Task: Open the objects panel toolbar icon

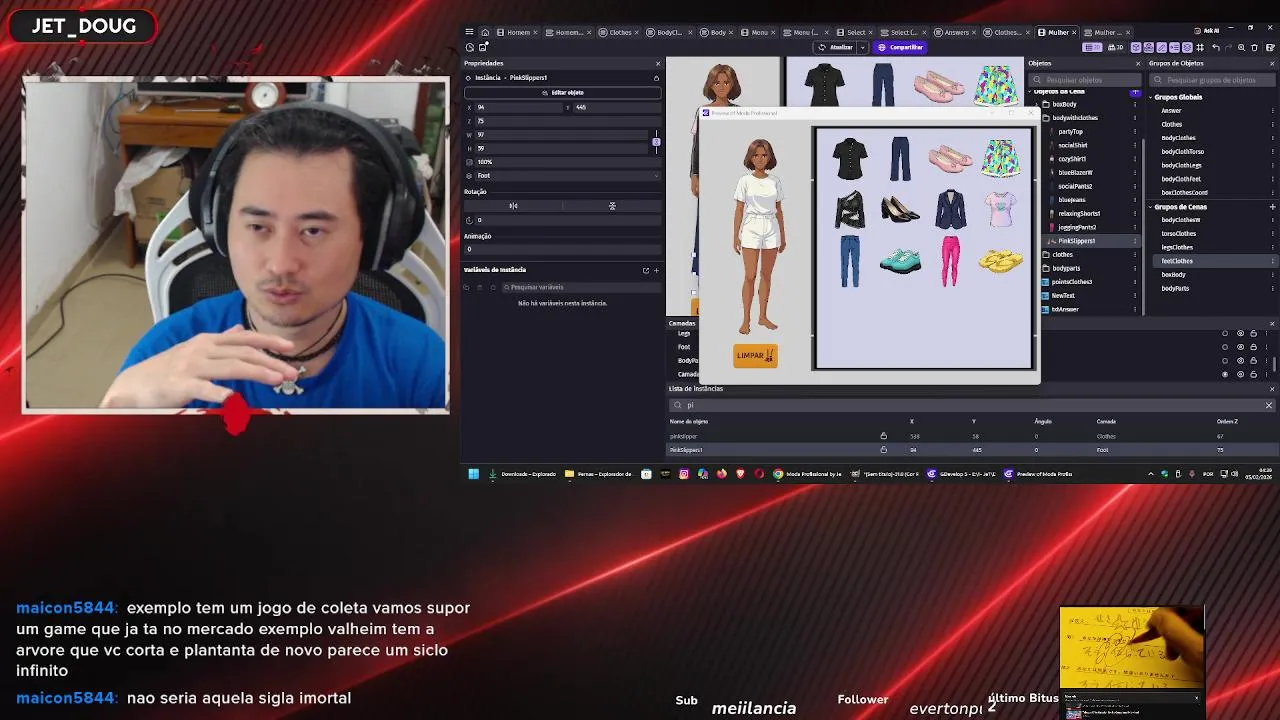Action: tap(1136, 47)
